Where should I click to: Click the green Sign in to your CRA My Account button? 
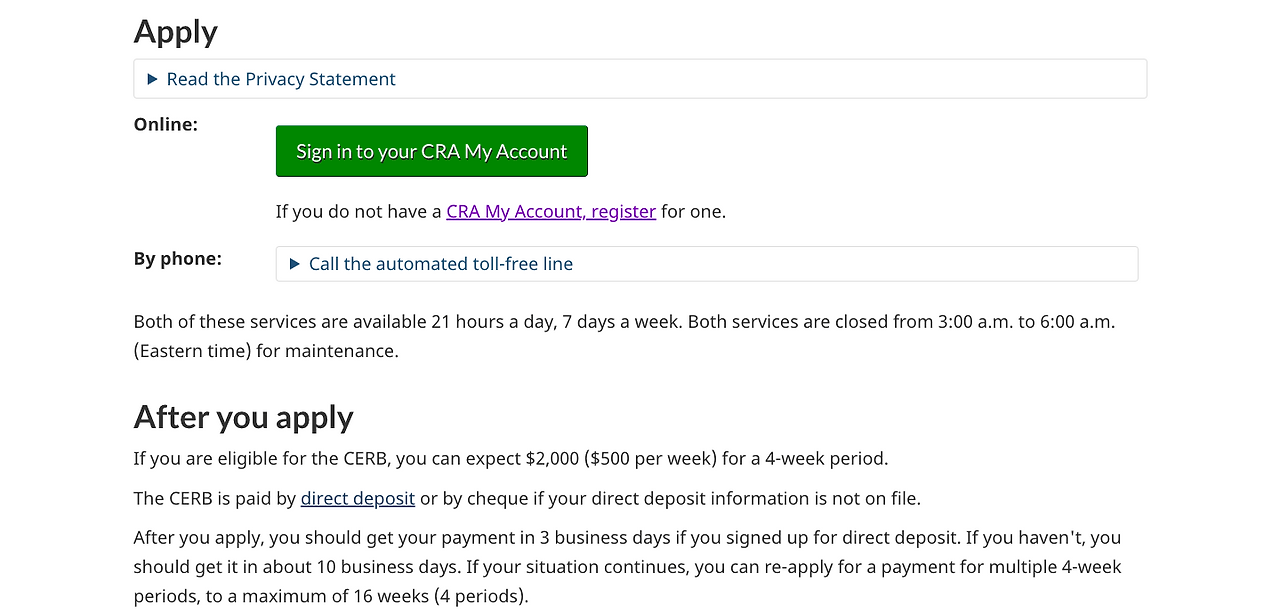432,151
